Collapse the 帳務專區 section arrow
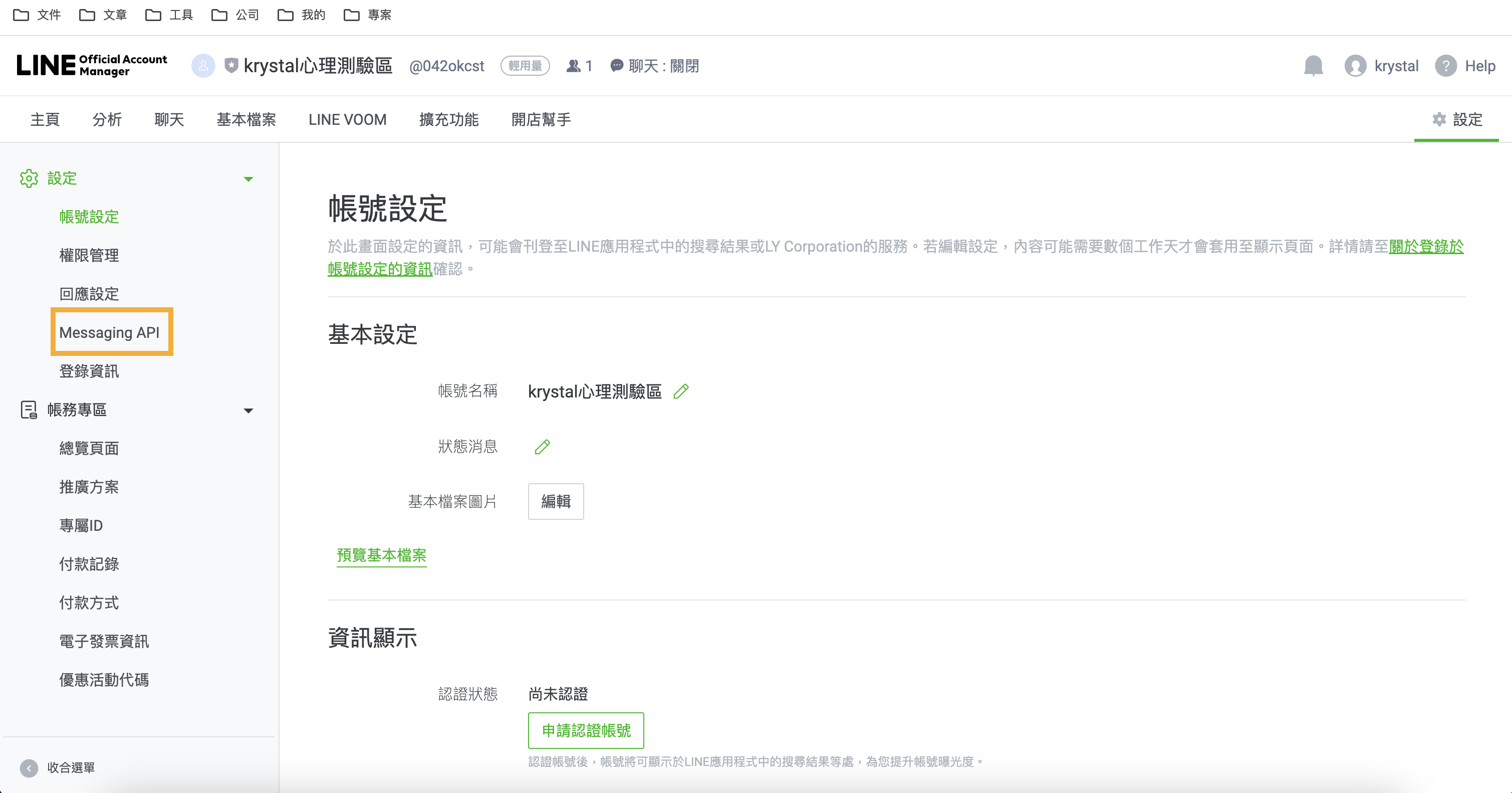The image size is (1512, 793). coord(248,411)
